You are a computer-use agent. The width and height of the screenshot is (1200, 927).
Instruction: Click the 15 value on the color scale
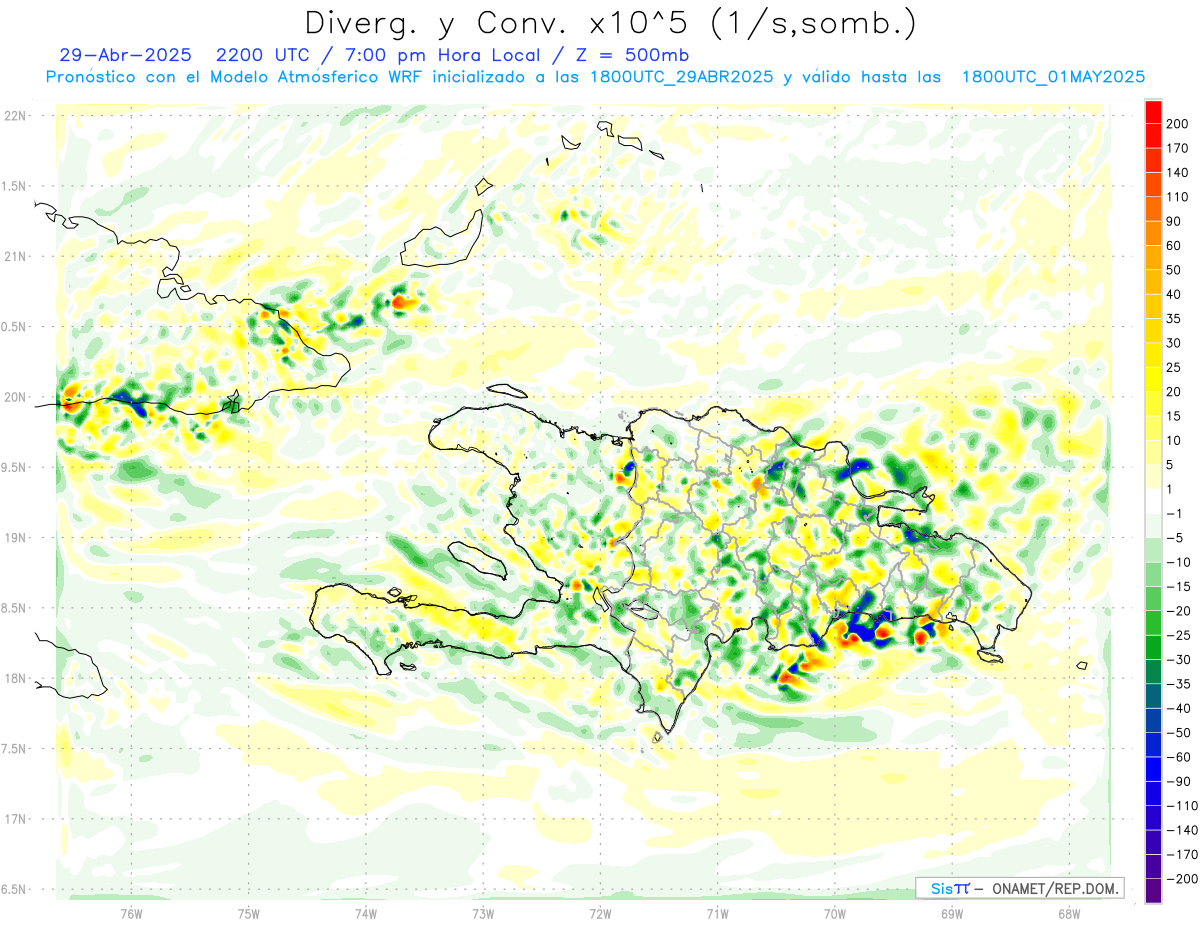coord(1174,416)
